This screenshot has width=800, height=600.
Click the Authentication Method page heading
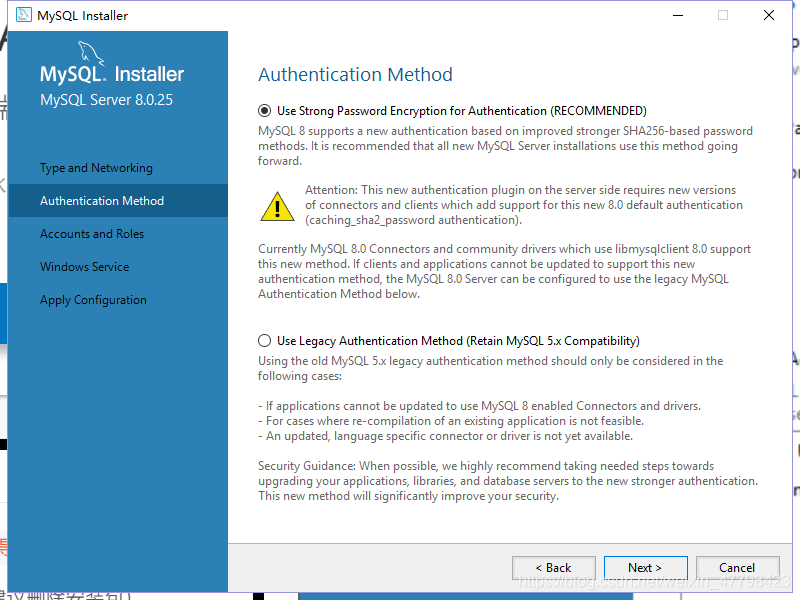pos(355,74)
